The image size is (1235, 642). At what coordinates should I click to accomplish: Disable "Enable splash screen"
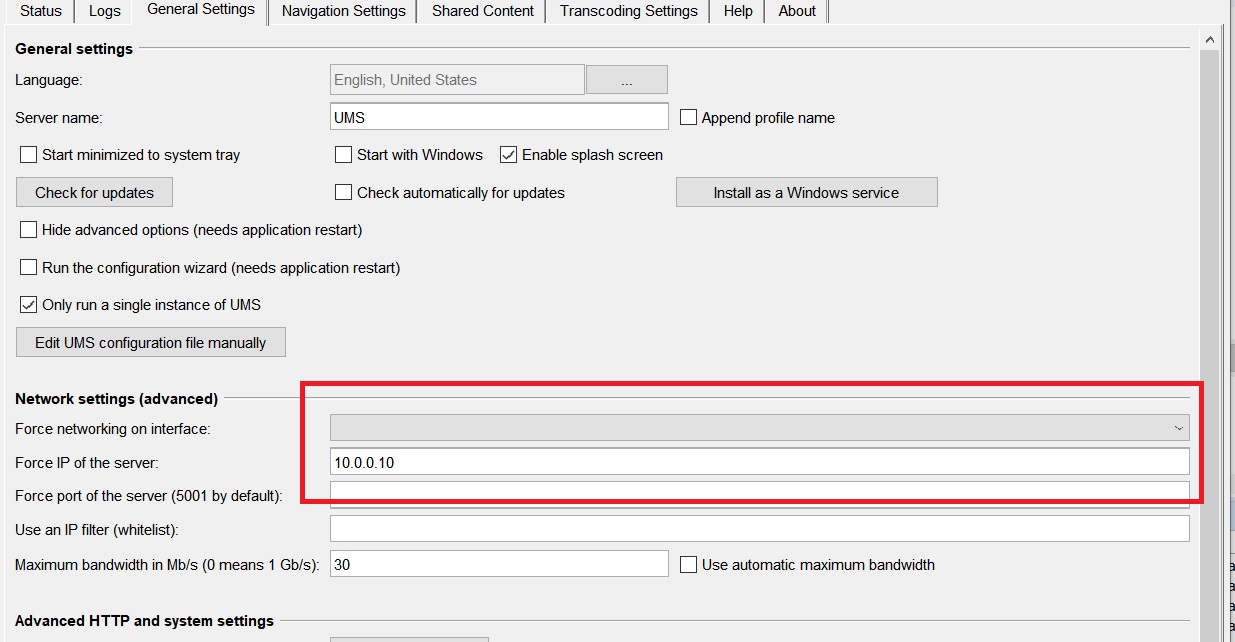click(508, 154)
